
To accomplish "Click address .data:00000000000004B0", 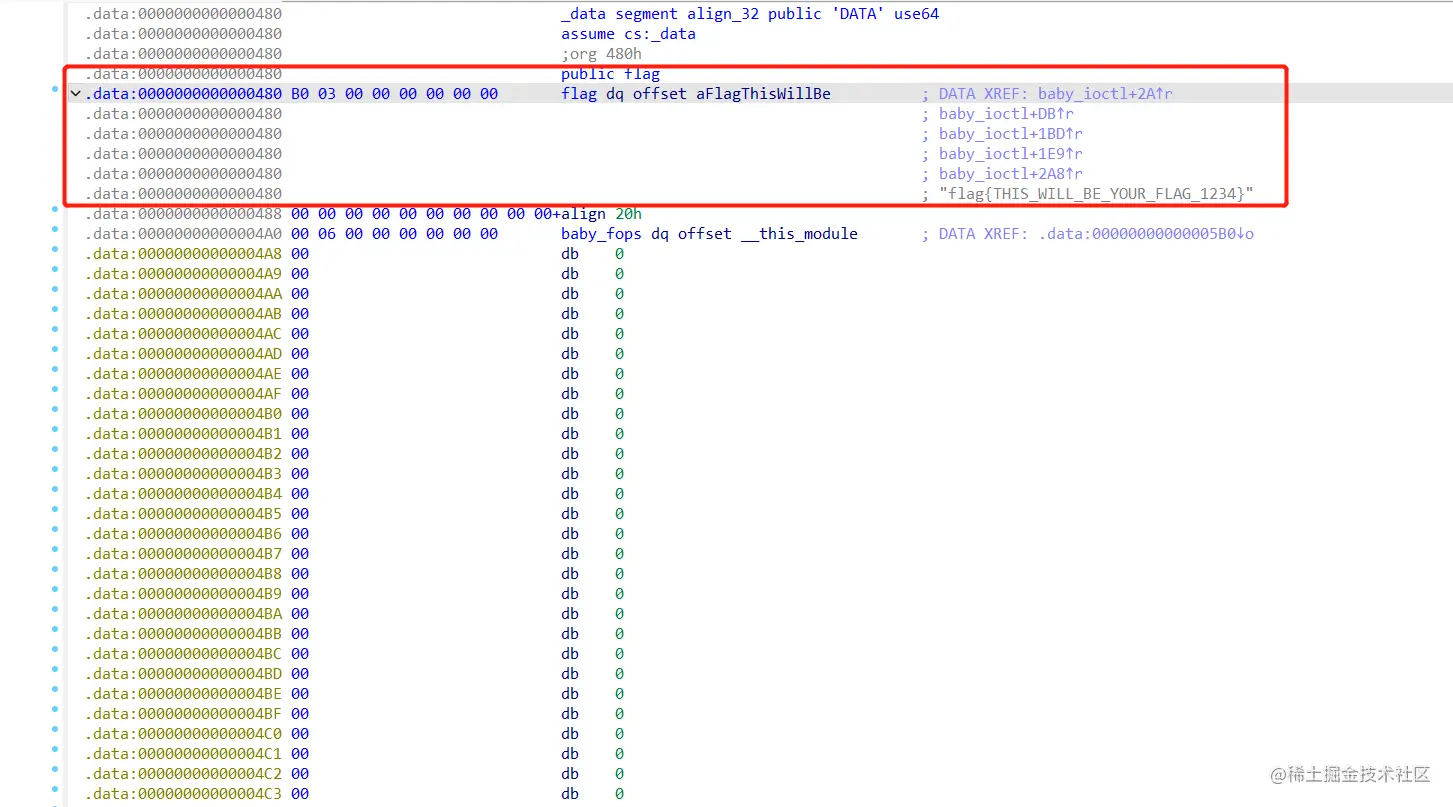I will pos(183,414).
